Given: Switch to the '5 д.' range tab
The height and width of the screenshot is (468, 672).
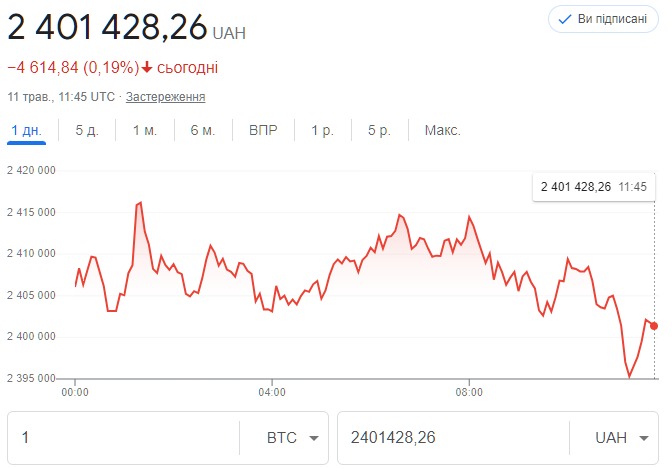Looking at the screenshot, I should [86, 131].
